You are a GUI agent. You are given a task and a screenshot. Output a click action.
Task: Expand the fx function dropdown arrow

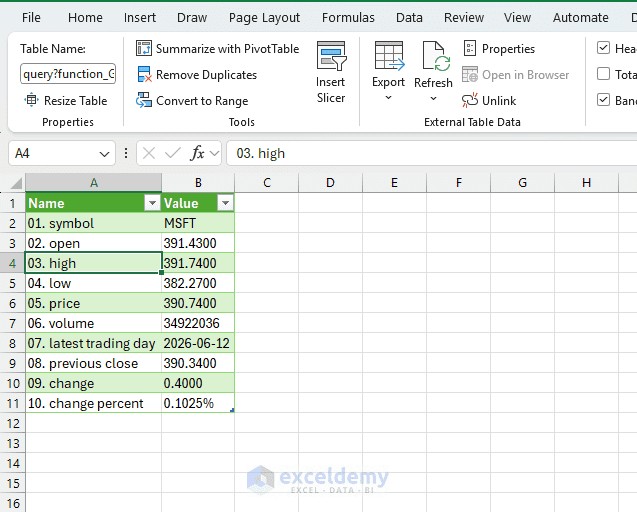pyautogui.click(x=214, y=154)
